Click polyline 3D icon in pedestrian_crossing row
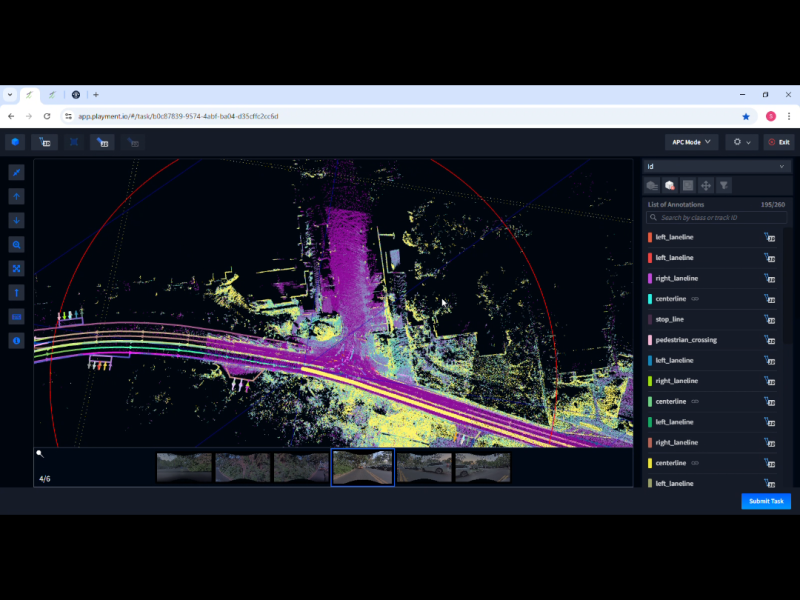The width and height of the screenshot is (800, 600). tap(769, 340)
